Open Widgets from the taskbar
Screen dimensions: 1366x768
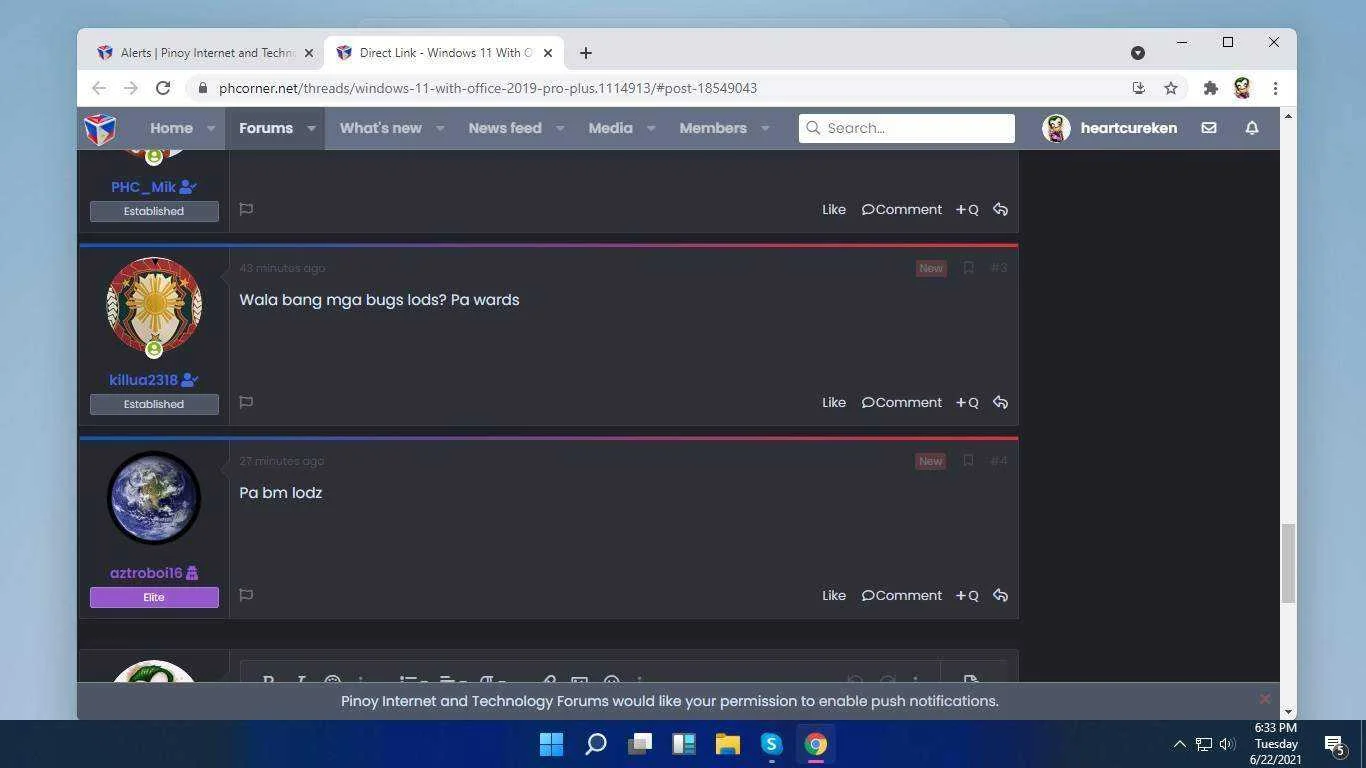click(x=684, y=744)
